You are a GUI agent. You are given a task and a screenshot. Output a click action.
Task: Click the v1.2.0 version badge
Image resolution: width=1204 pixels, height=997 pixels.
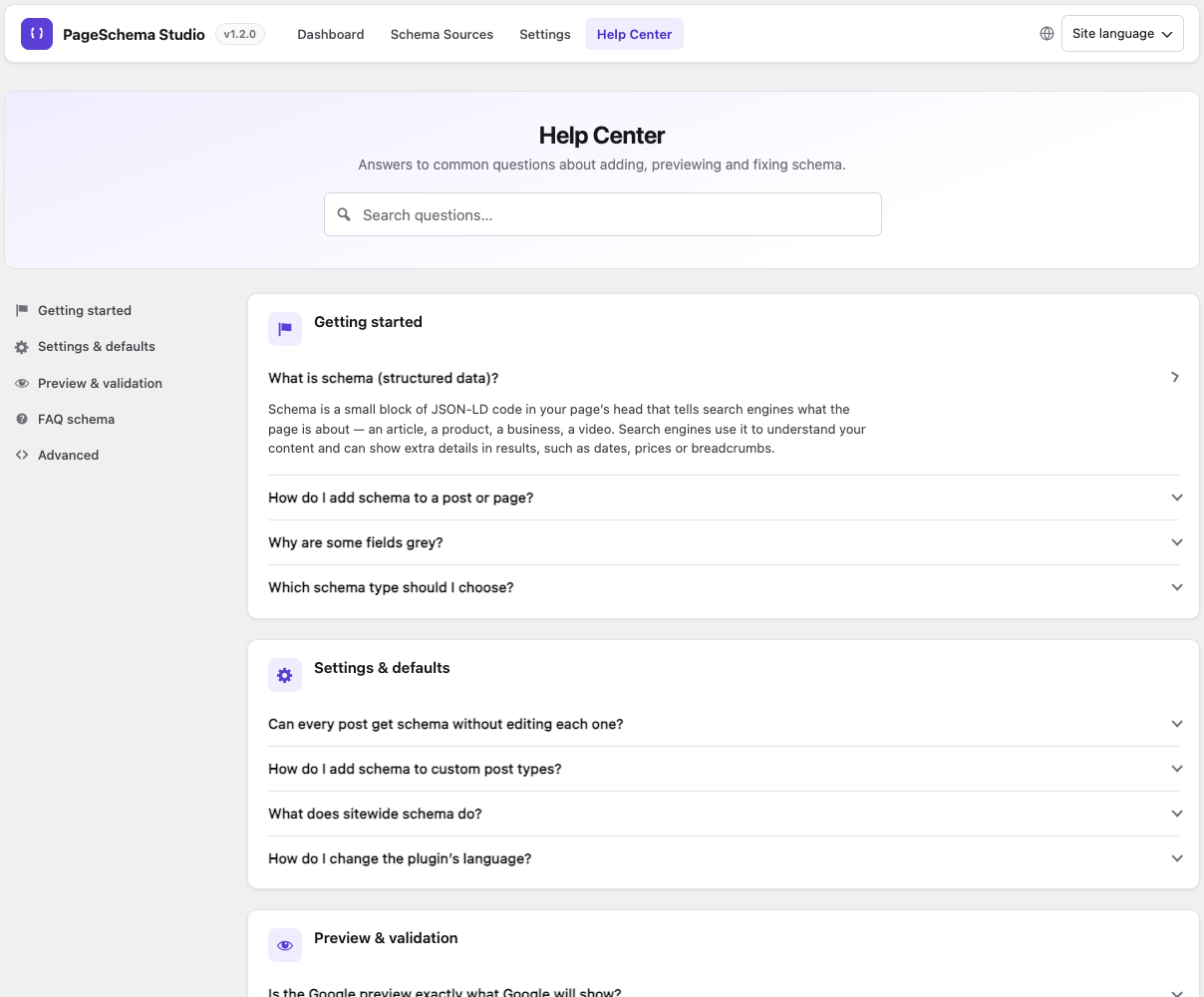[x=240, y=34]
